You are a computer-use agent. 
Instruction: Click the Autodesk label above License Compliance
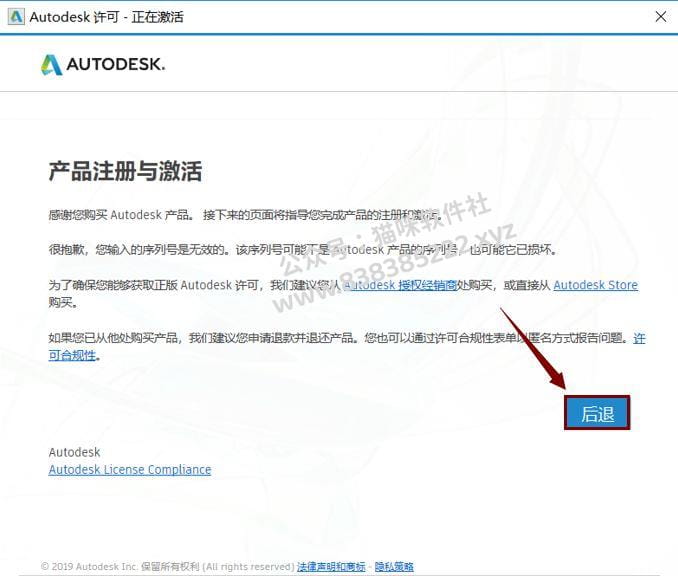(74, 452)
